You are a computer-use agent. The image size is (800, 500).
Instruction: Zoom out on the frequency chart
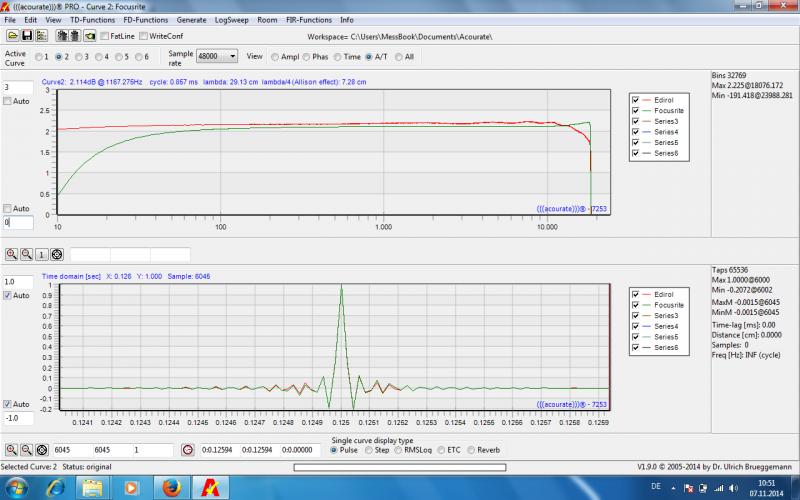coord(27,254)
